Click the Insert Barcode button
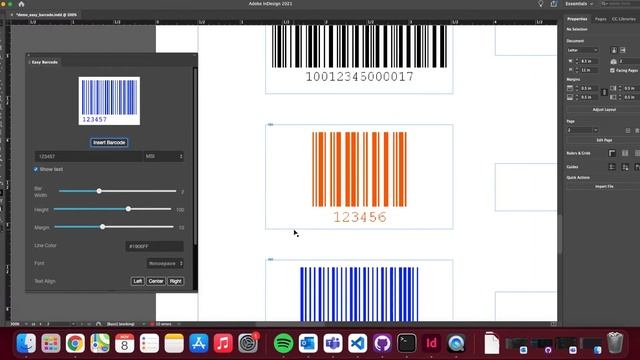Viewport: 640px width, 360px height. pos(109,142)
